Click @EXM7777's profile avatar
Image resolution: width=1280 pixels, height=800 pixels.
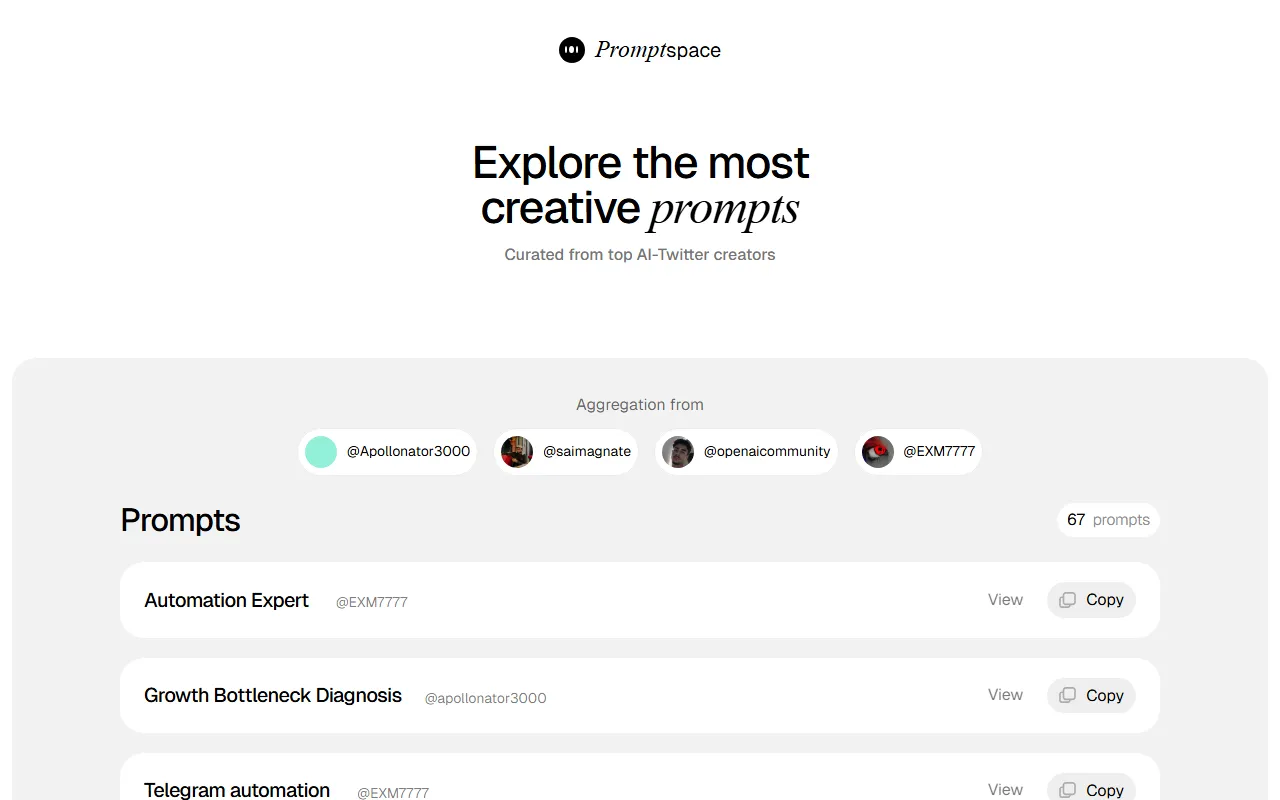point(877,451)
